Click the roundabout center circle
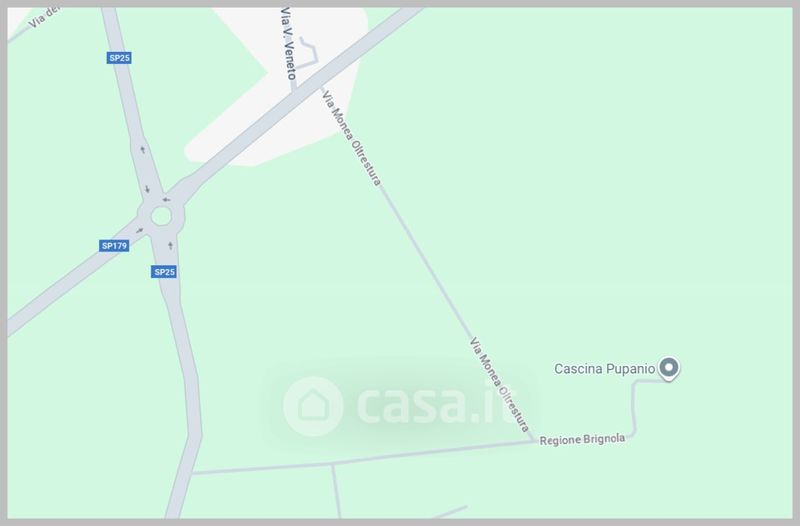Screen dimensions: 800x526 [161, 216]
